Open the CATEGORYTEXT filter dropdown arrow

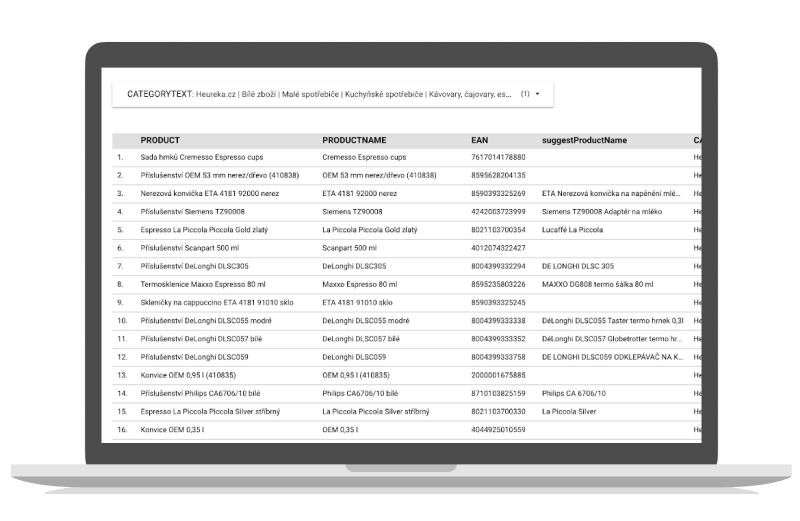click(538, 94)
